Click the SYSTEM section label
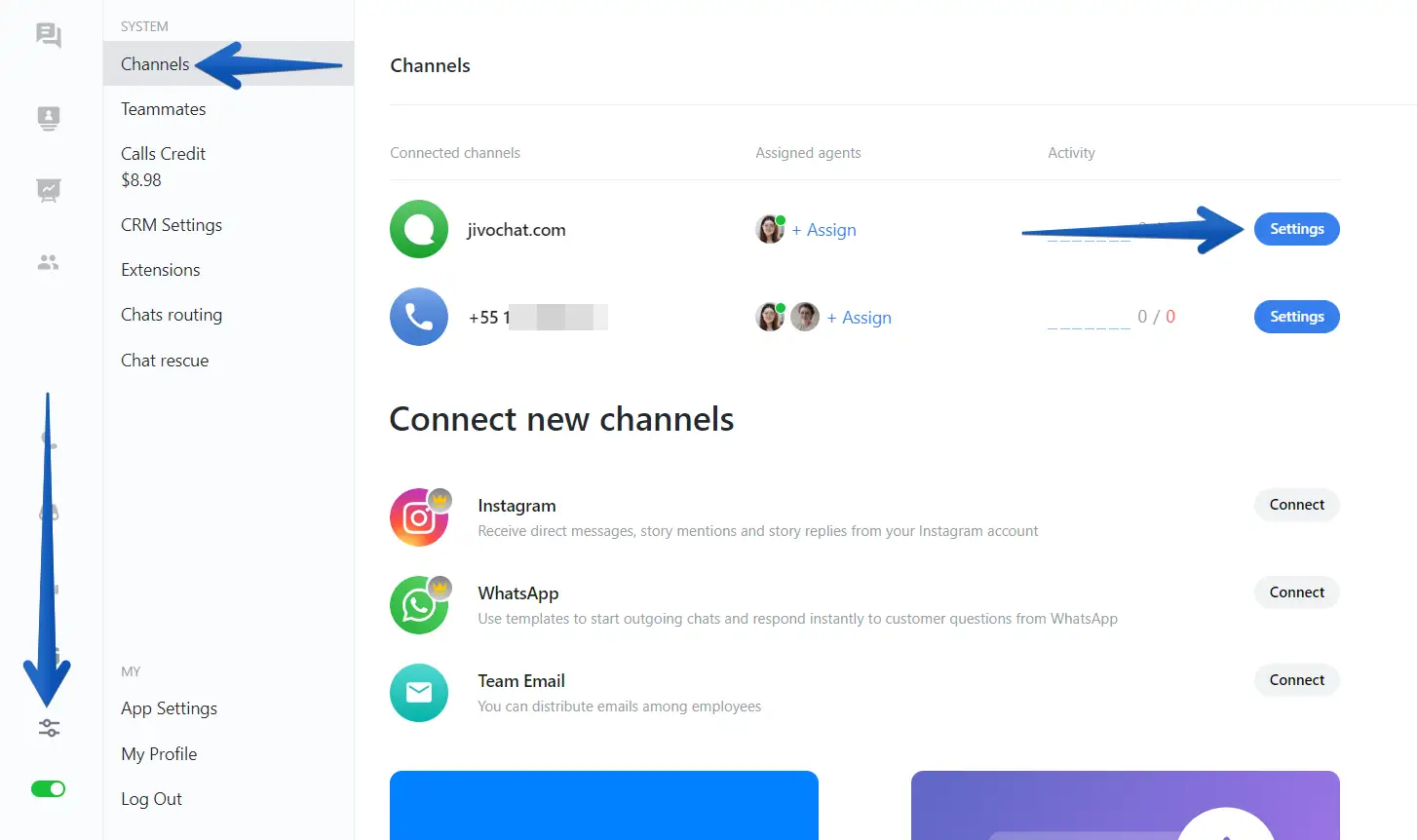Screen dimensions: 1417x840 pyautogui.click(x=144, y=26)
